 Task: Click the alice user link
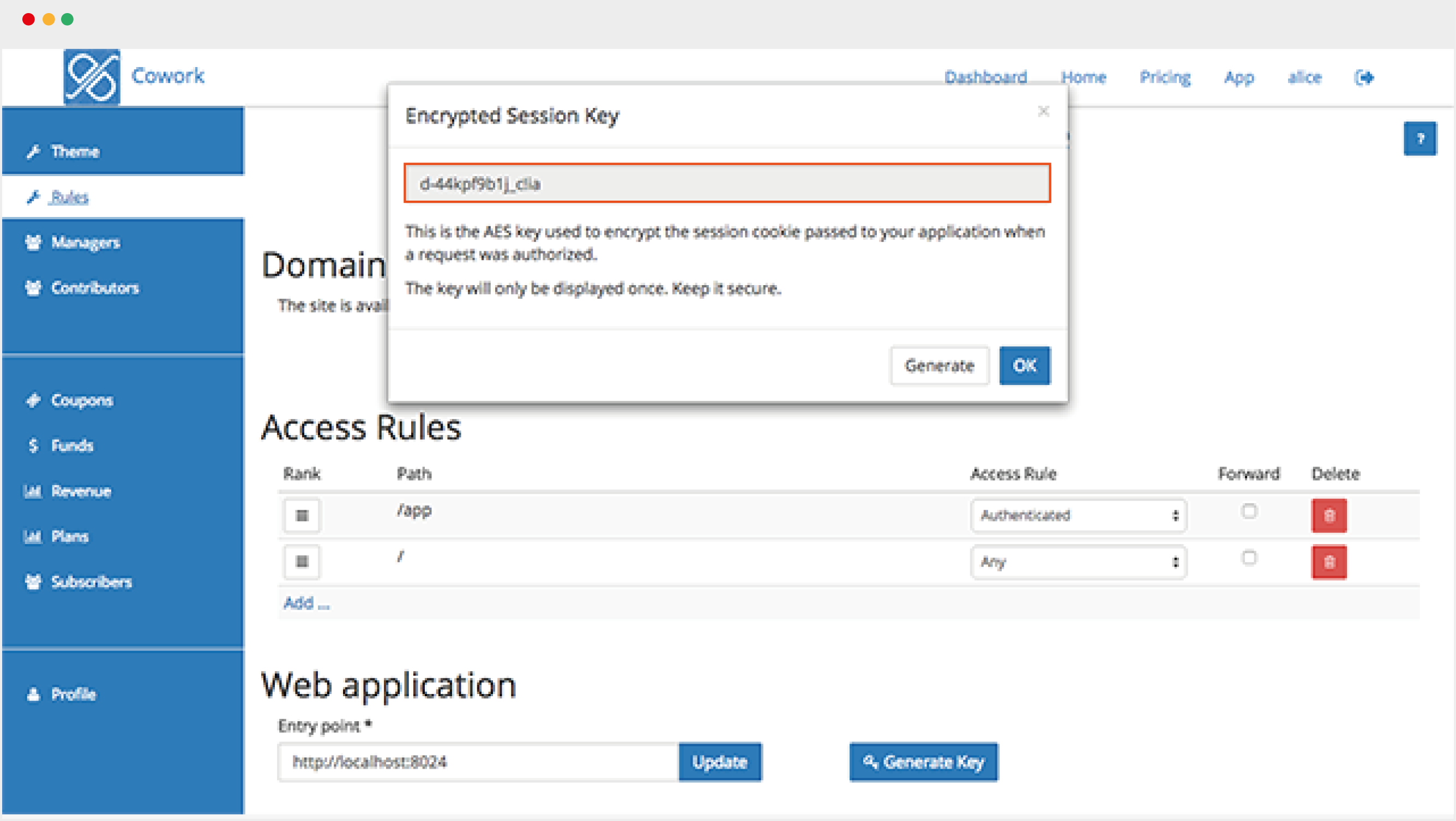click(1304, 77)
